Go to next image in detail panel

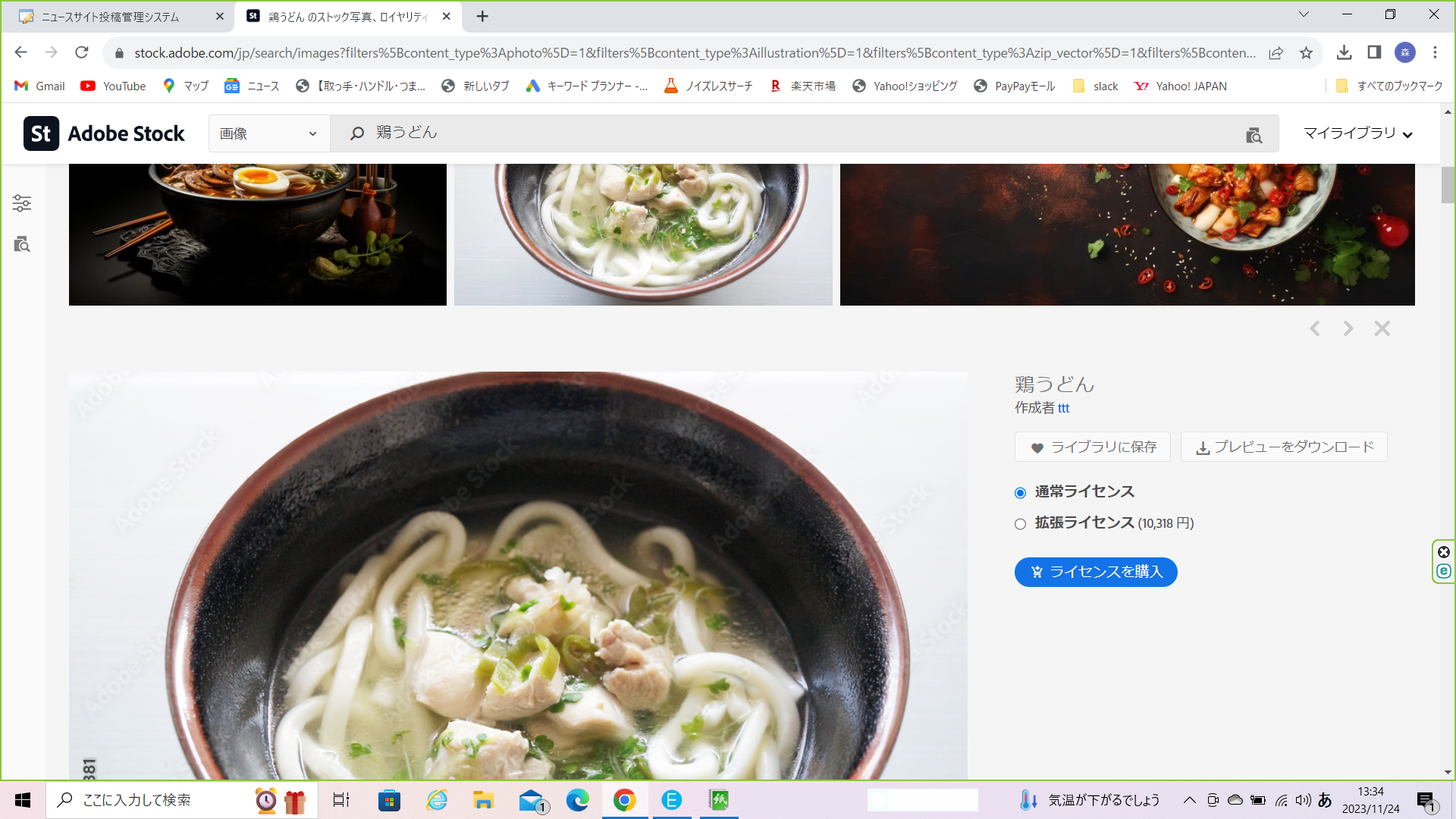1348,328
